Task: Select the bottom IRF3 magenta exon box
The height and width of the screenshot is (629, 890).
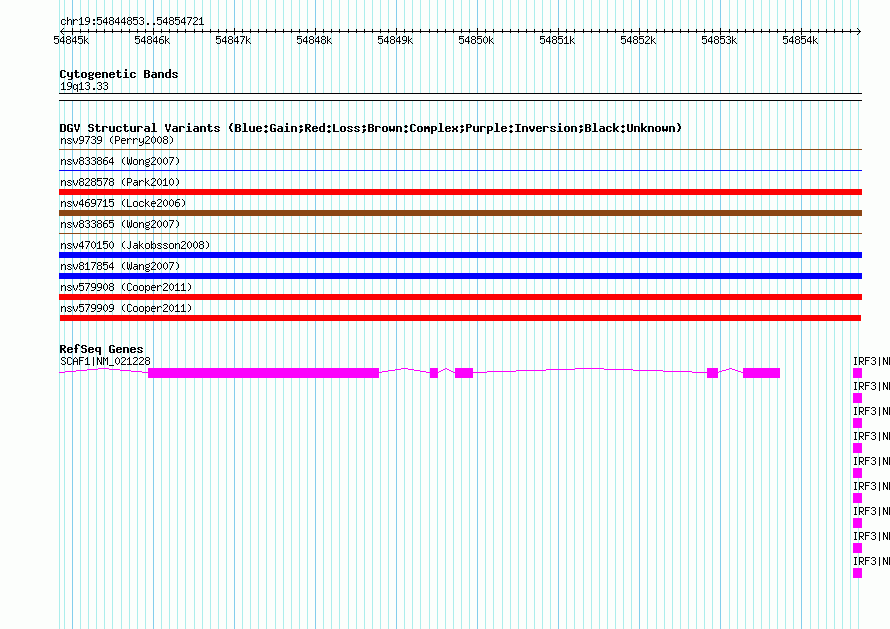Action: pyautogui.click(x=858, y=573)
